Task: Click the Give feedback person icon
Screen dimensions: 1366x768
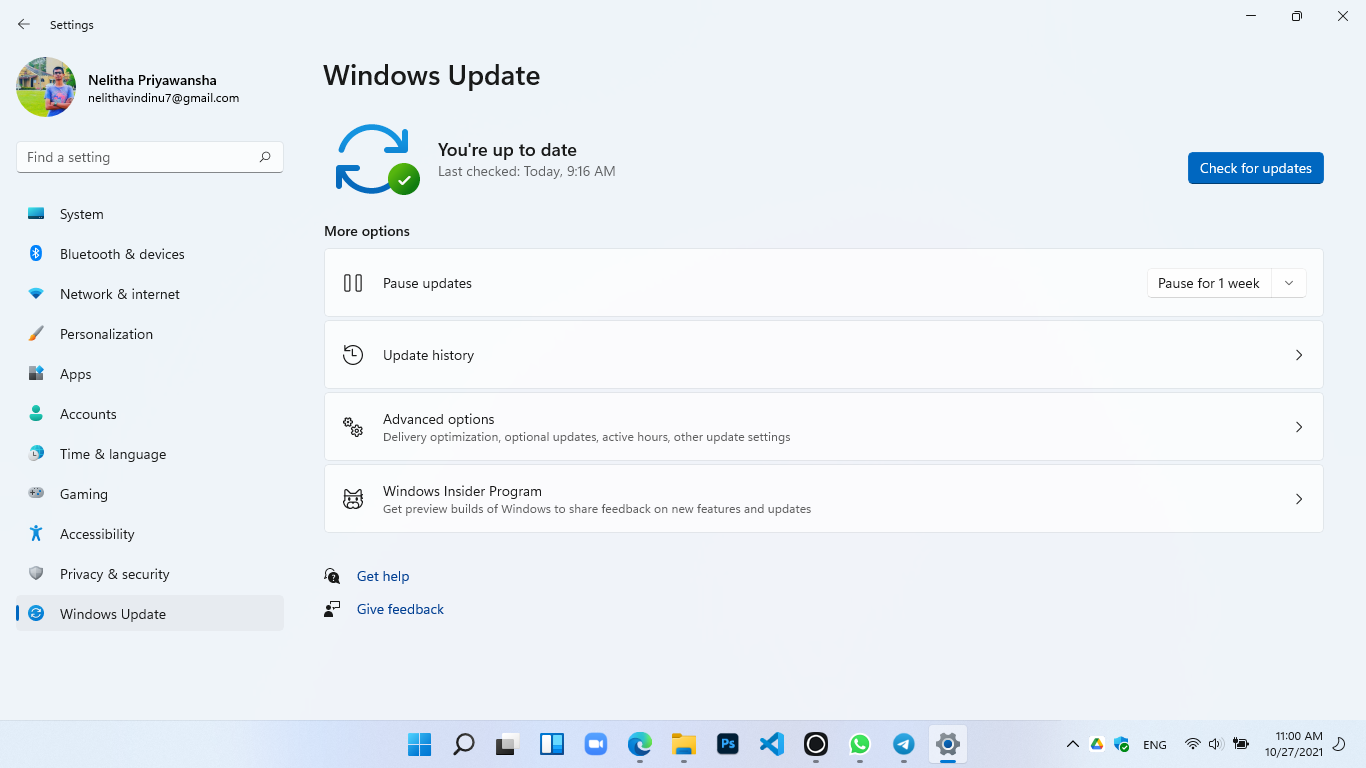Action: 332,609
